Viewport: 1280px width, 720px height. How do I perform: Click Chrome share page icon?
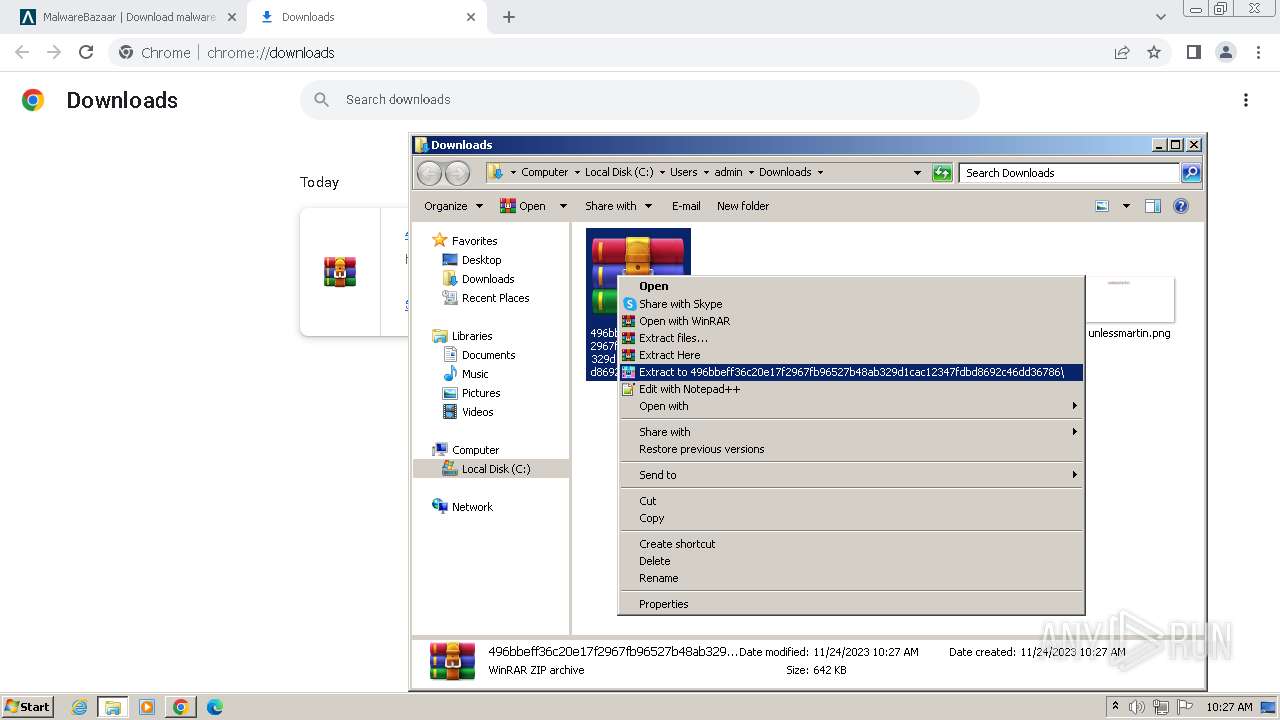click(1122, 52)
